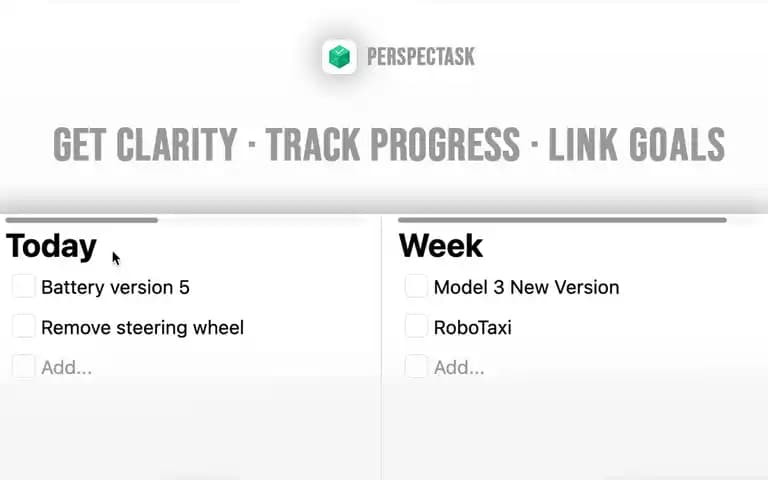Check the Battery version 5 checkbox
Viewport: 768px width, 480px height.
24,286
